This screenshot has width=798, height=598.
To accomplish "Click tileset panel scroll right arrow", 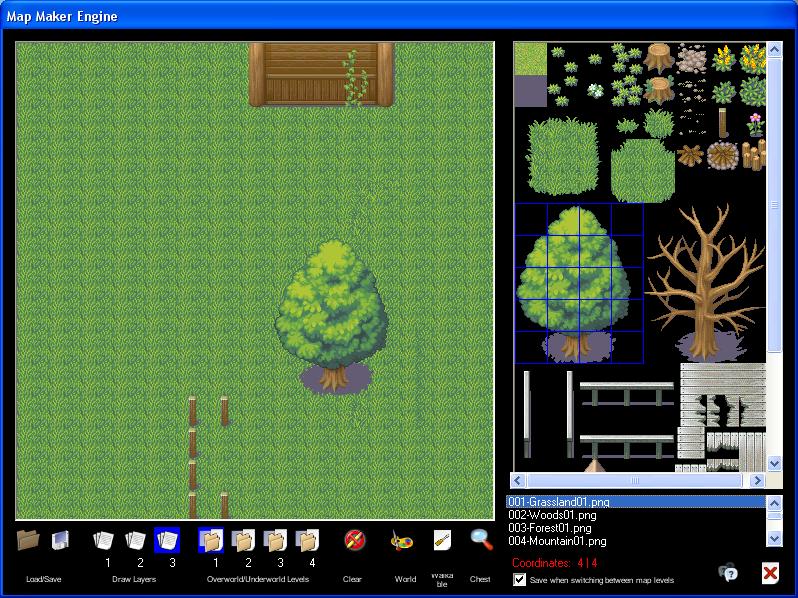I will [757, 480].
